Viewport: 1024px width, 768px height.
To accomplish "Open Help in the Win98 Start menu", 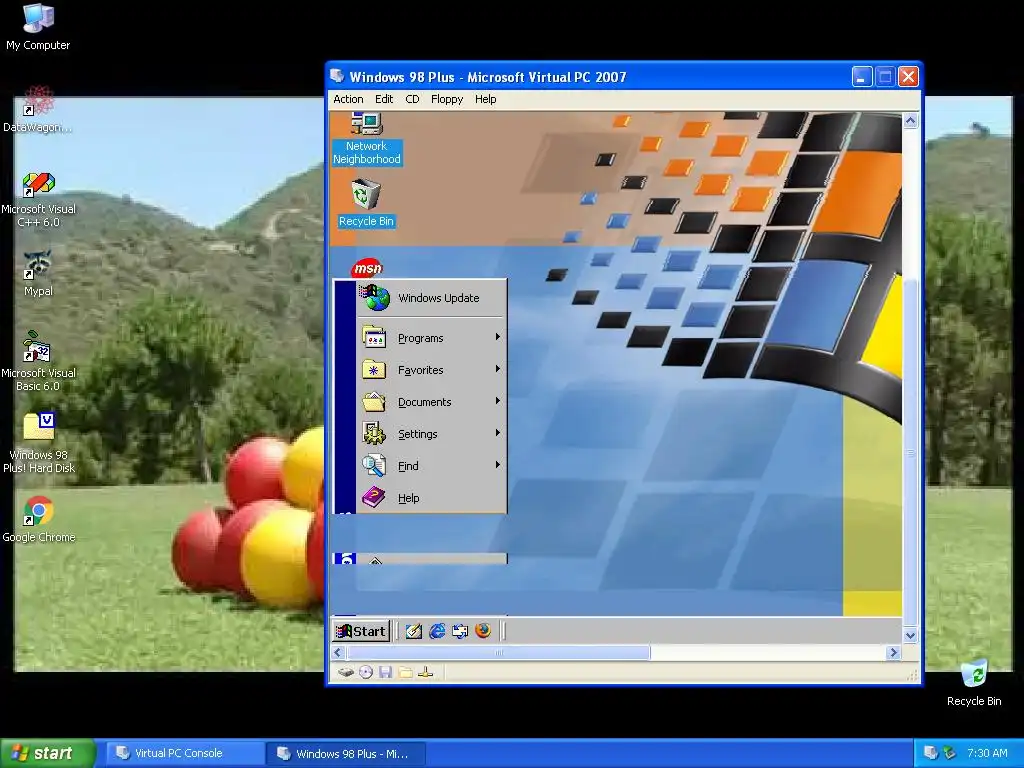I will coord(431,498).
